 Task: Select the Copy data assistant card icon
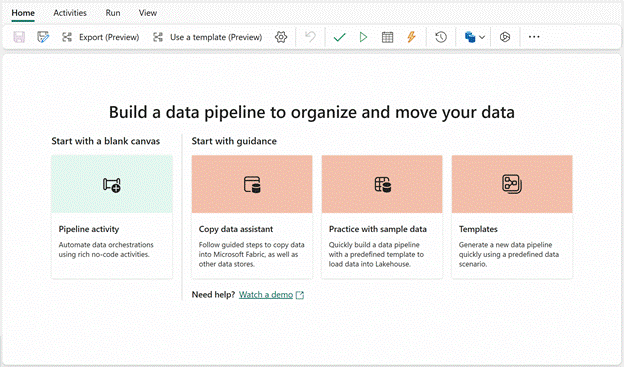[252, 185]
